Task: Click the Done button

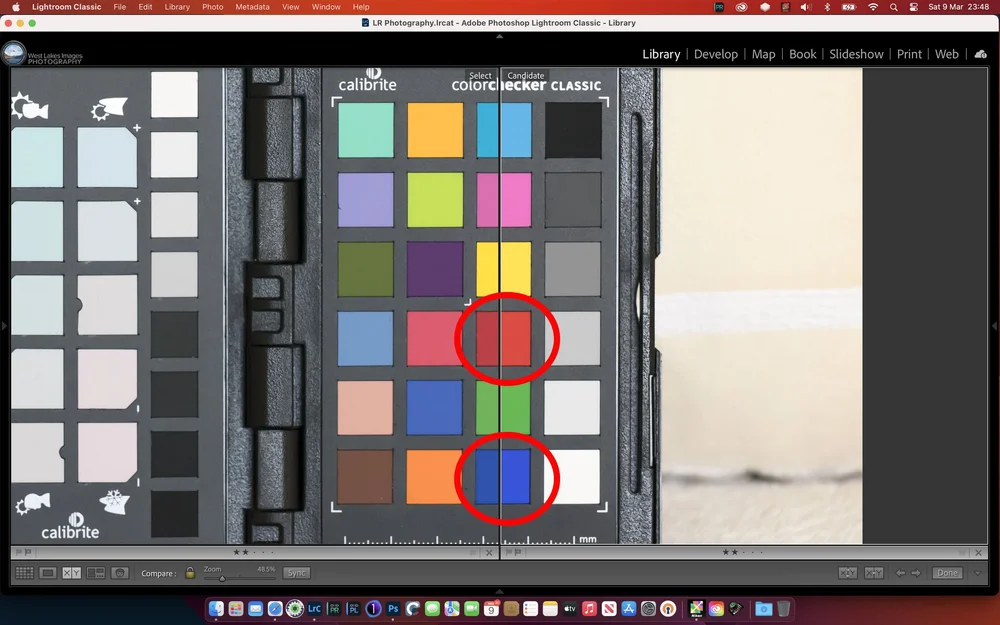Action: pyautogui.click(x=947, y=573)
